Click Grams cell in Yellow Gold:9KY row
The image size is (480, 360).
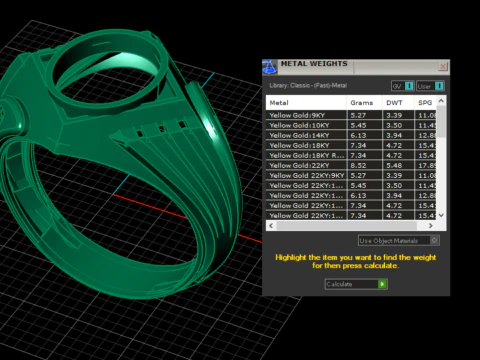point(364,115)
